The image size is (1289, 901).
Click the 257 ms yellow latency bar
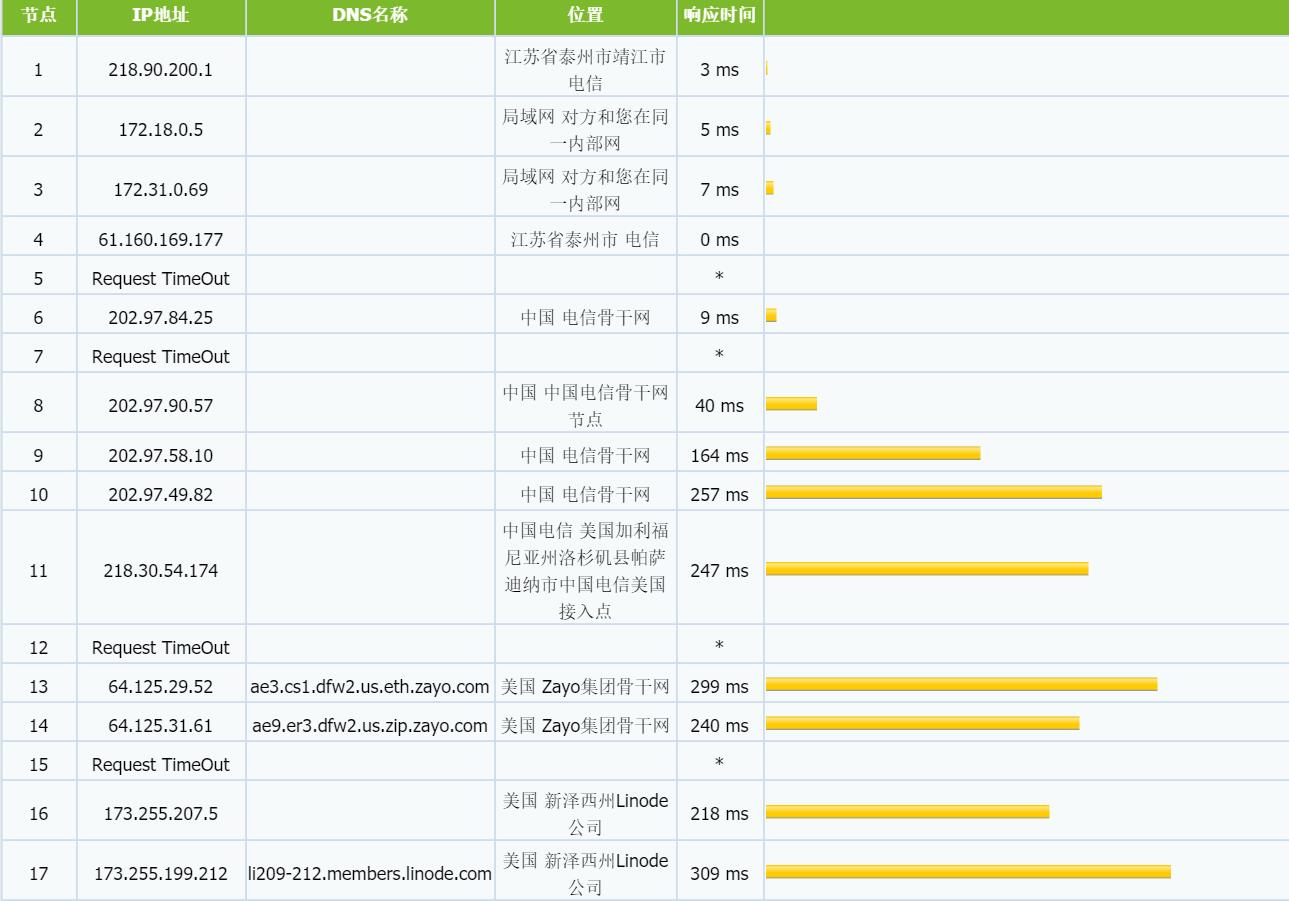tap(934, 493)
